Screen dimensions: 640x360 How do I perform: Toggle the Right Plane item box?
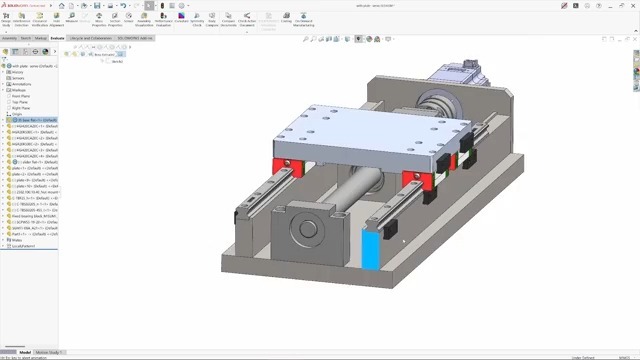(9, 108)
